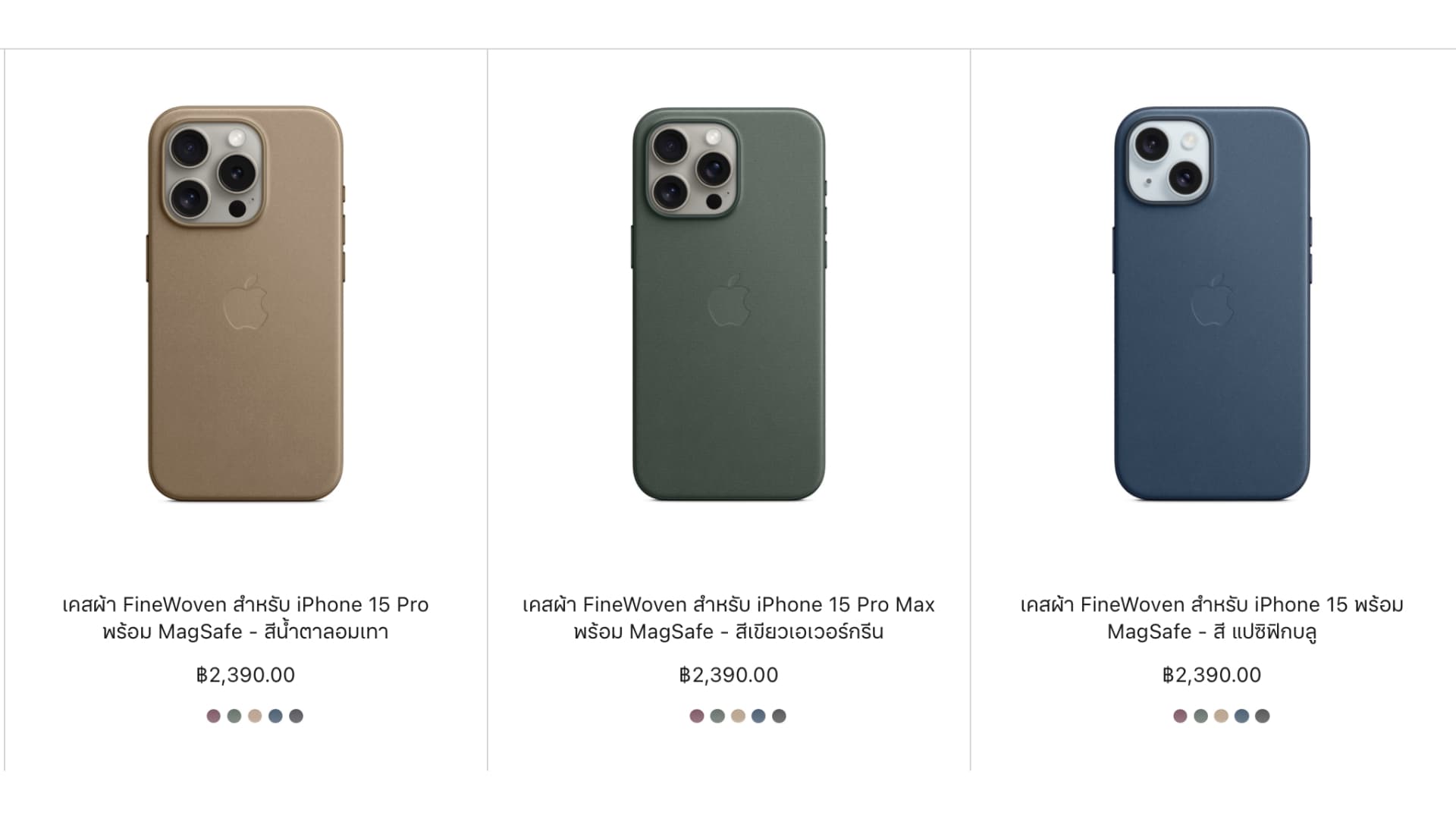Select blue swatch for iPhone 15 Pro case
The height and width of the screenshot is (819, 1456).
[275, 716]
